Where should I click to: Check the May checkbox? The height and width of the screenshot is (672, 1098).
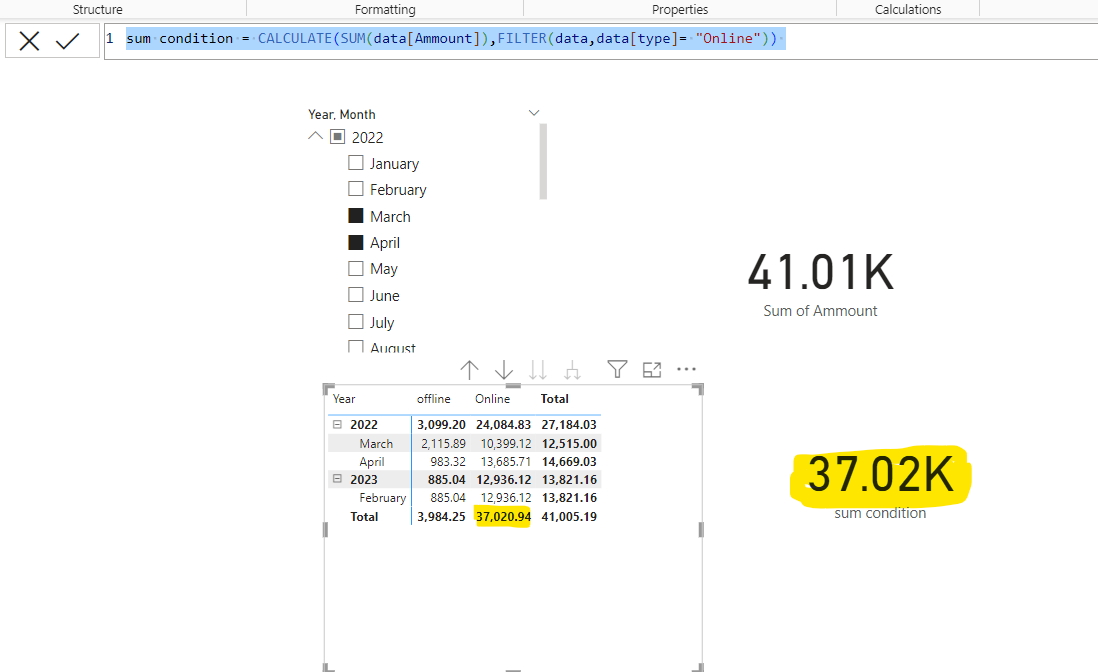coord(356,268)
